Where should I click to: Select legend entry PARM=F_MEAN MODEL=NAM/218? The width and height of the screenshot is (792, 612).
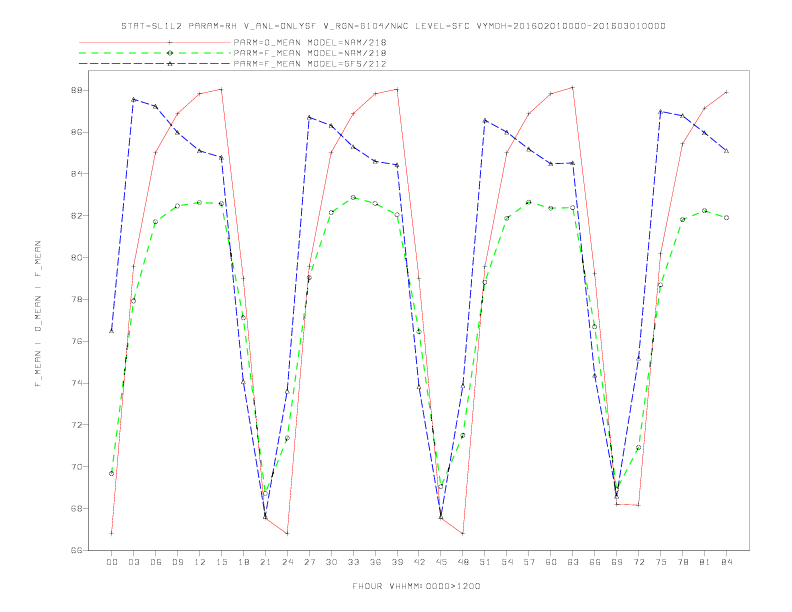[x=310, y=53]
